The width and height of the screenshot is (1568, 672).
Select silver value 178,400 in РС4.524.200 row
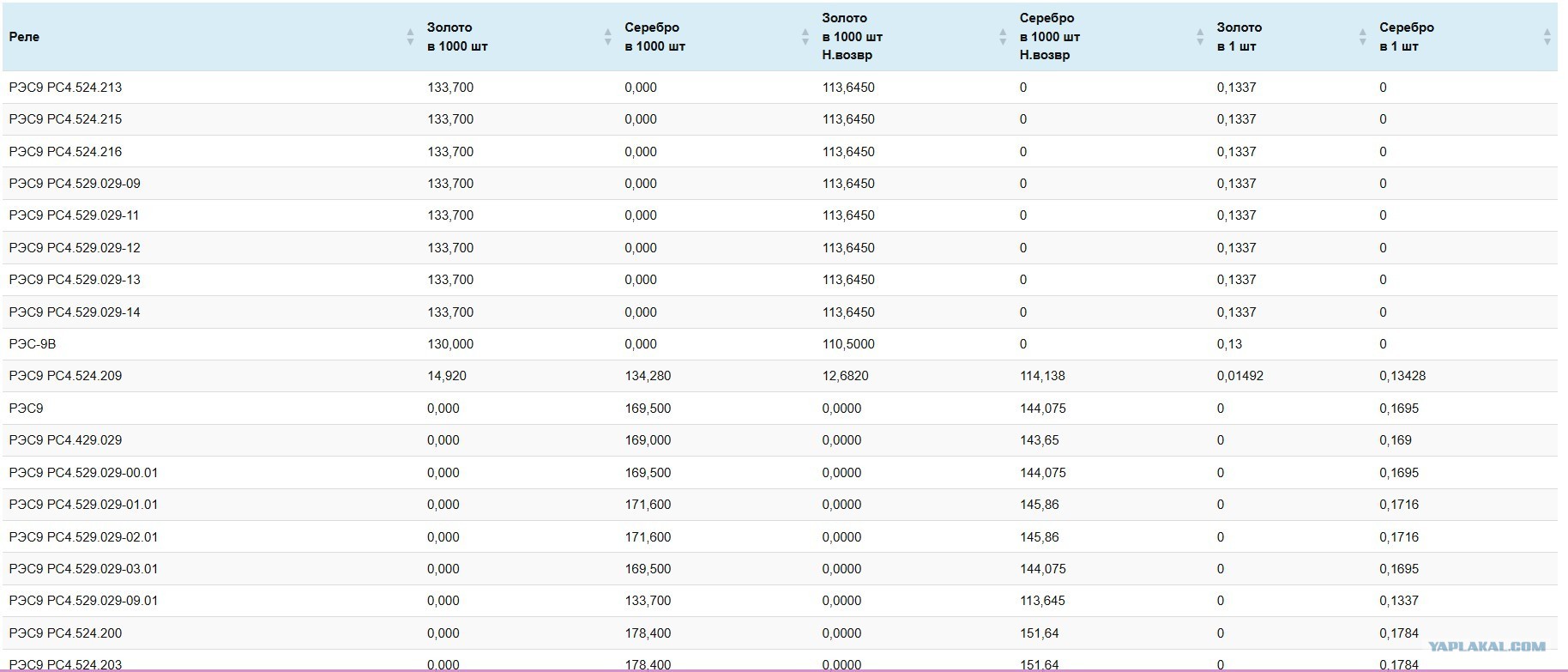tap(648, 633)
